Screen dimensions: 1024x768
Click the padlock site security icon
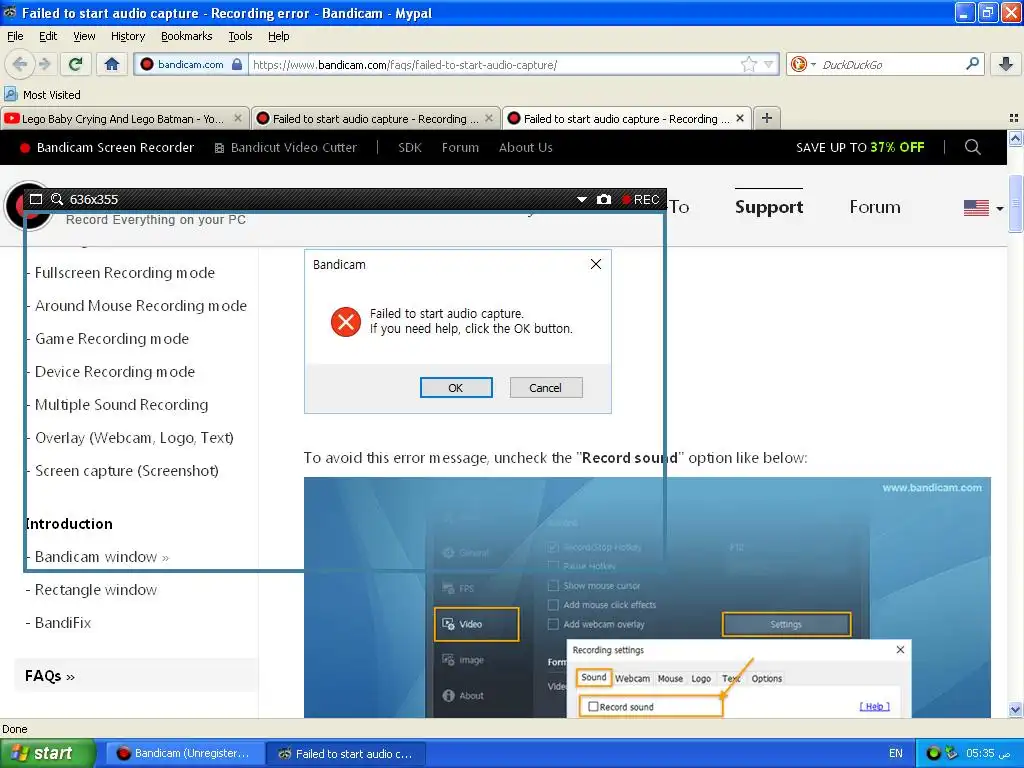(237, 64)
